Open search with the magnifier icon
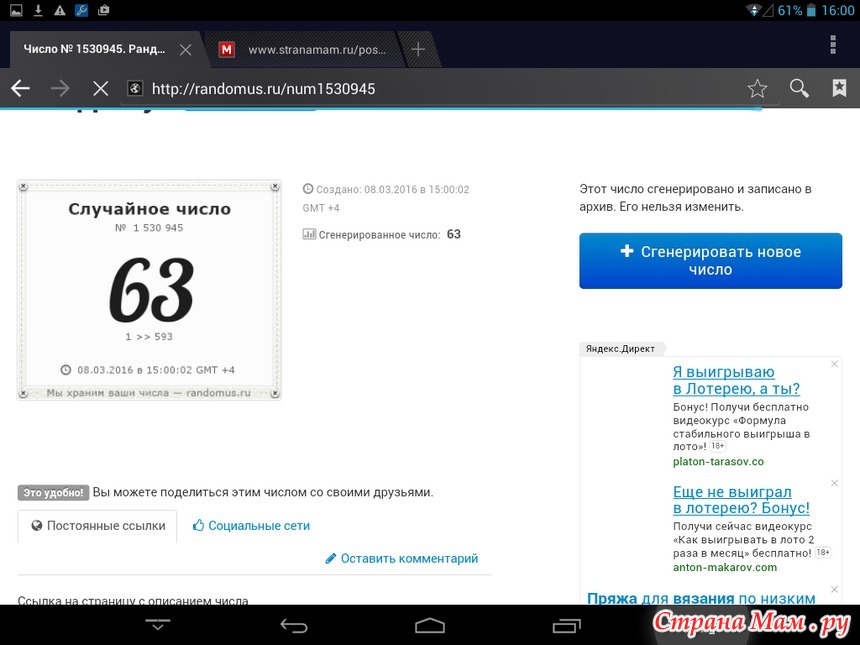Screen dimensions: 860x645 799,88
